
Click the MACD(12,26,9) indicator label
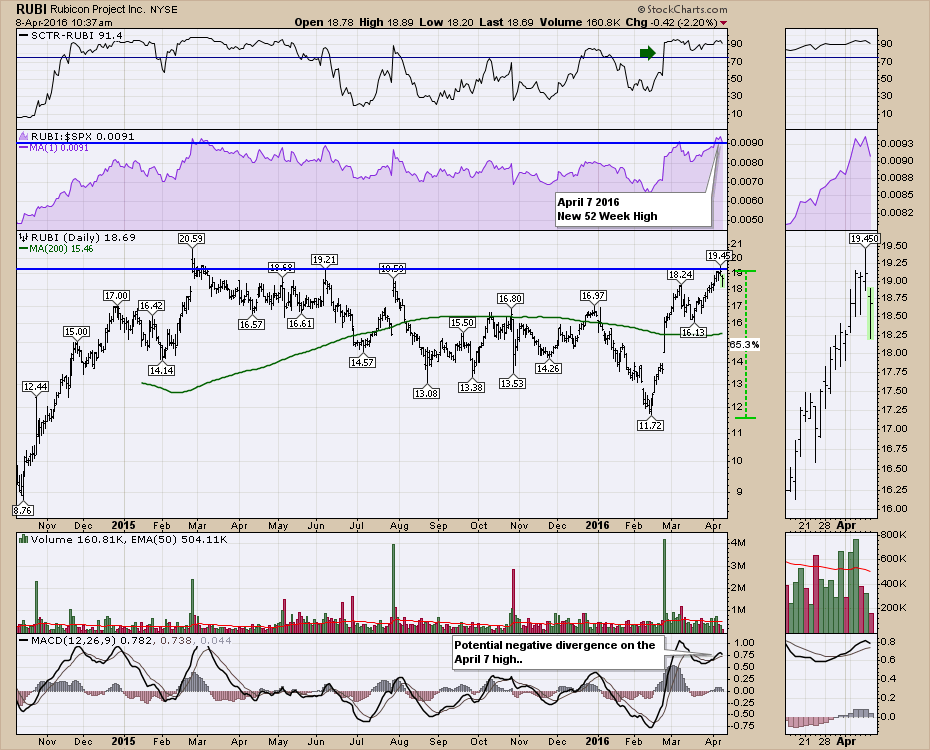tap(68, 639)
